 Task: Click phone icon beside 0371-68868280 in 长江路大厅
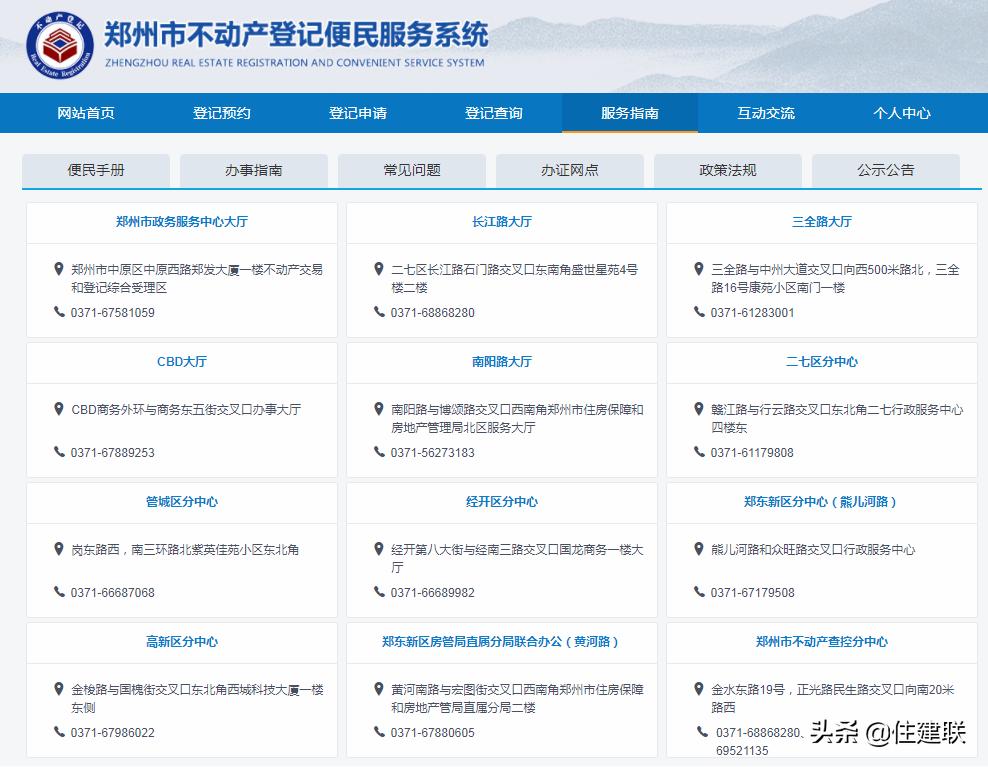(x=379, y=312)
